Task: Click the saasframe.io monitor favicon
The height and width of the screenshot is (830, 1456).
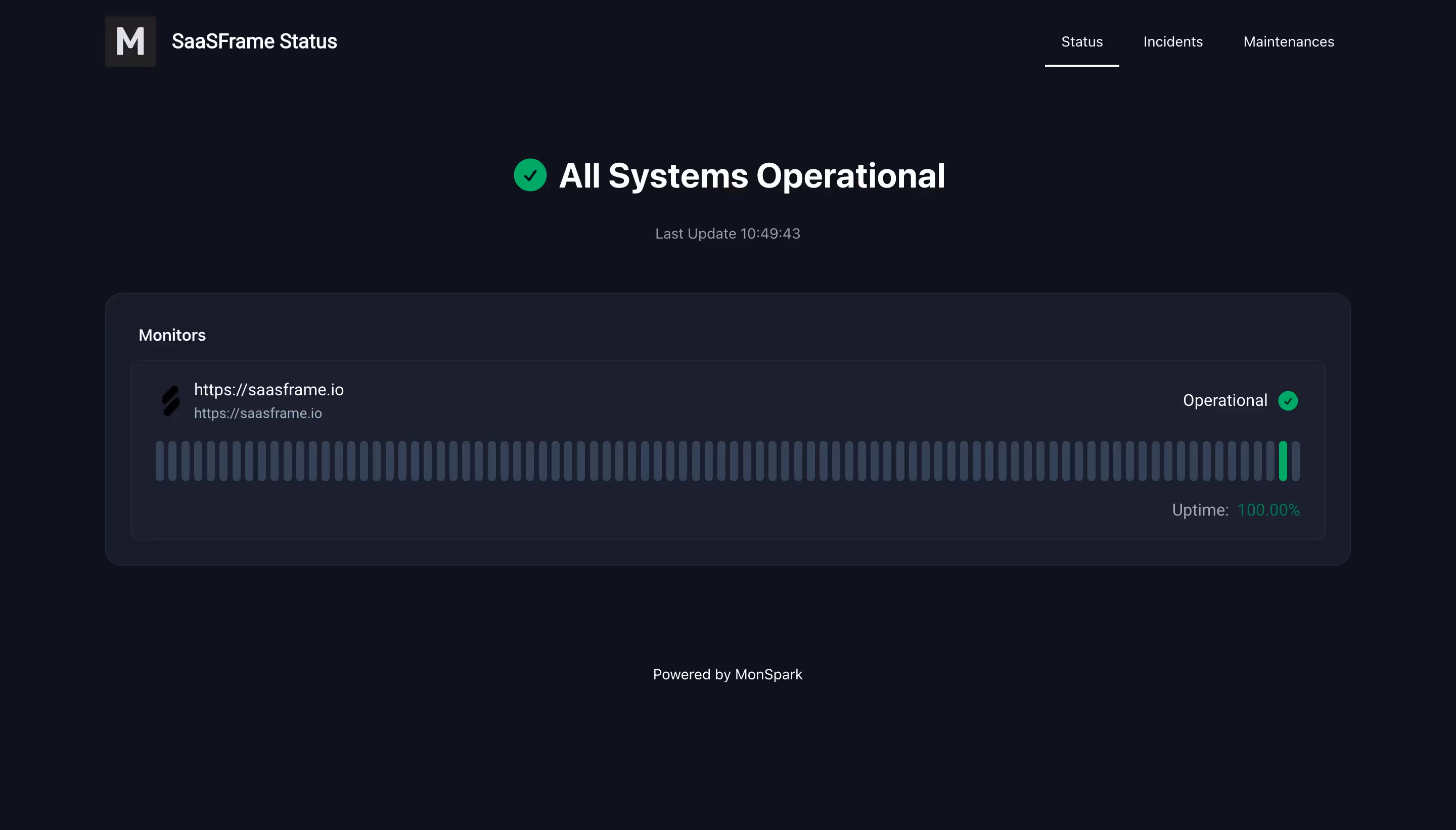Action: point(170,400)
